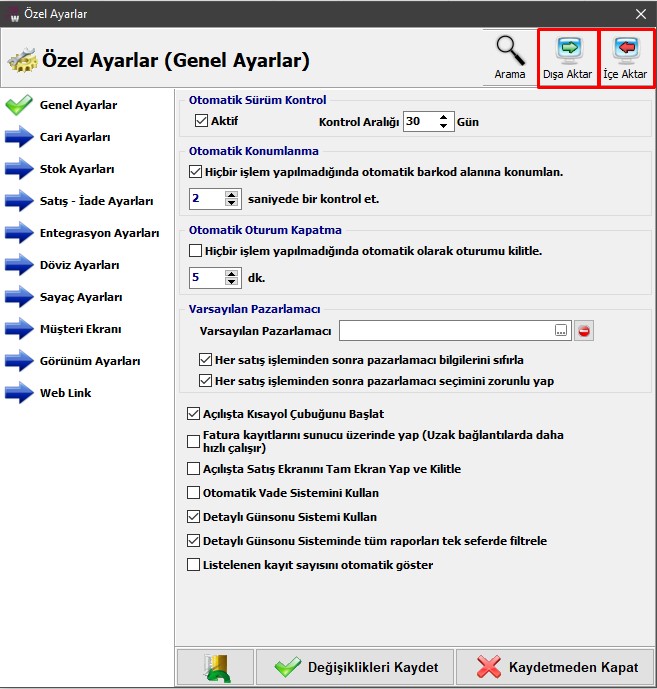Screen dimensions: 657x689
Task: Uncheck Açılışta Kısayol Çubuğunu Başlat
Action: (x=193, y=413)
